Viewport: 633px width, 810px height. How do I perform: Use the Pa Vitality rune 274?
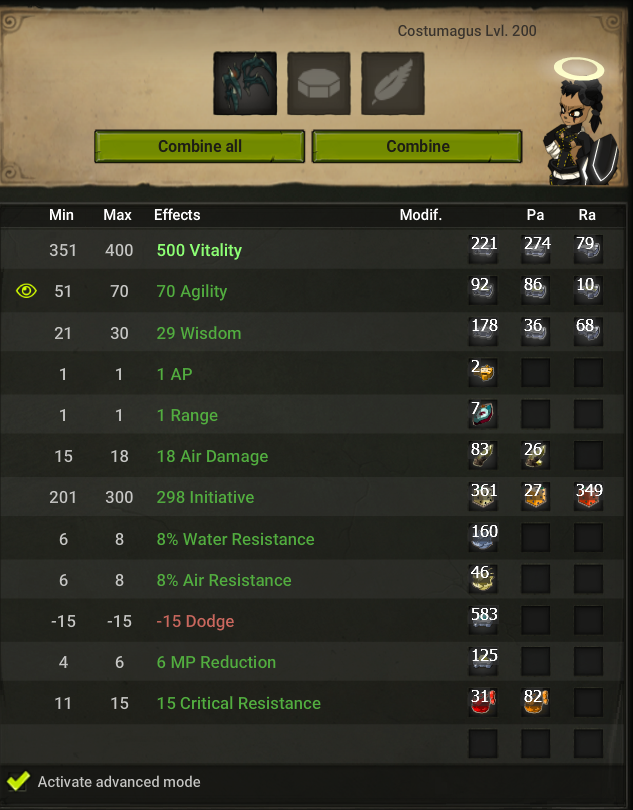pyautogui.click(x=536, y=249)
